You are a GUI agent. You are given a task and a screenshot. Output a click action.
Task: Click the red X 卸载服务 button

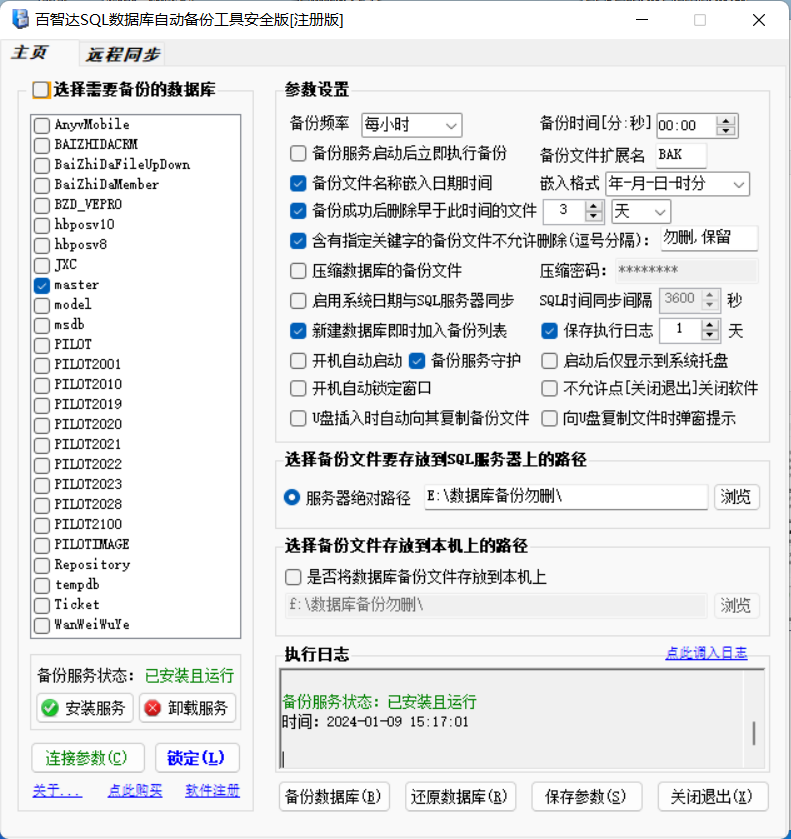pyautogui.click(x=187, y=708)
